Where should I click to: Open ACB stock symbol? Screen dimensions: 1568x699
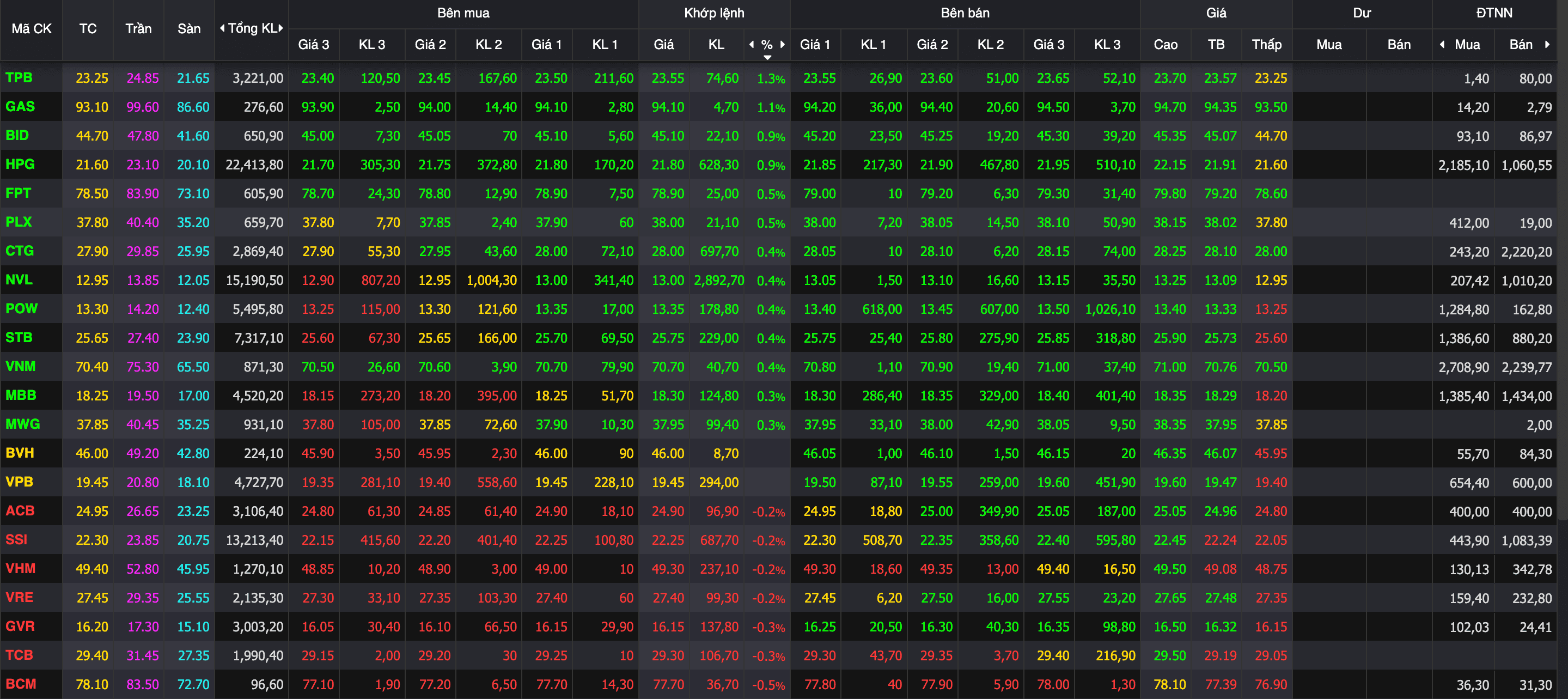pyautogui.click(x=20, y=511)
